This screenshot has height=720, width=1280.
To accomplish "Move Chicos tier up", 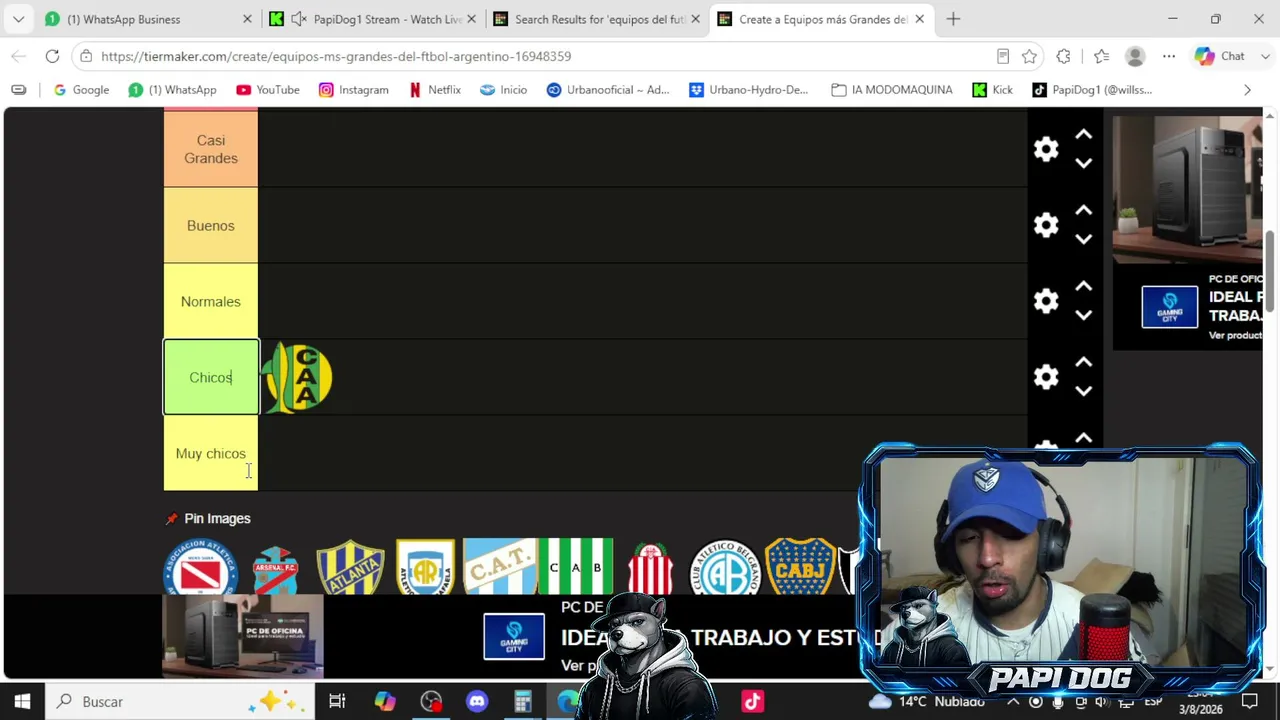I will 1083,363.
